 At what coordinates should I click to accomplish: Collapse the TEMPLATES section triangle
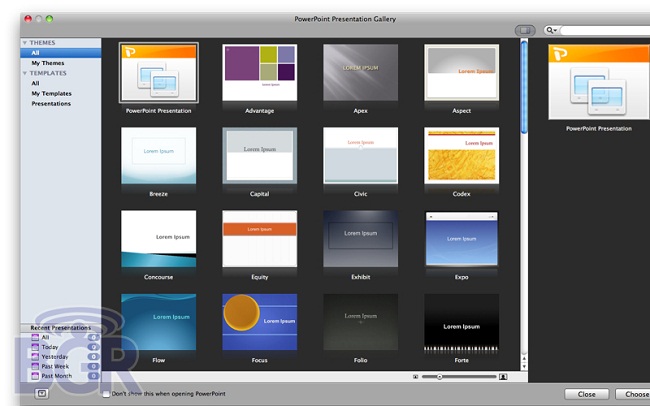pos(25,73)
